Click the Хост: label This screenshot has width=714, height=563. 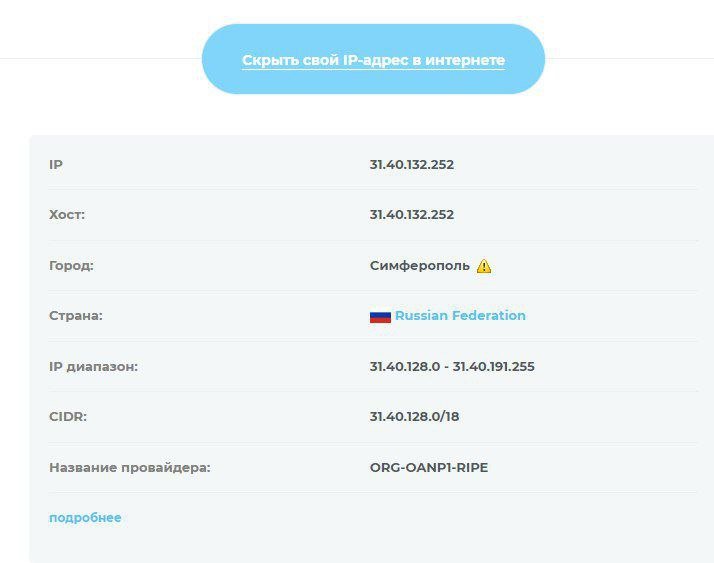point(69,215)
